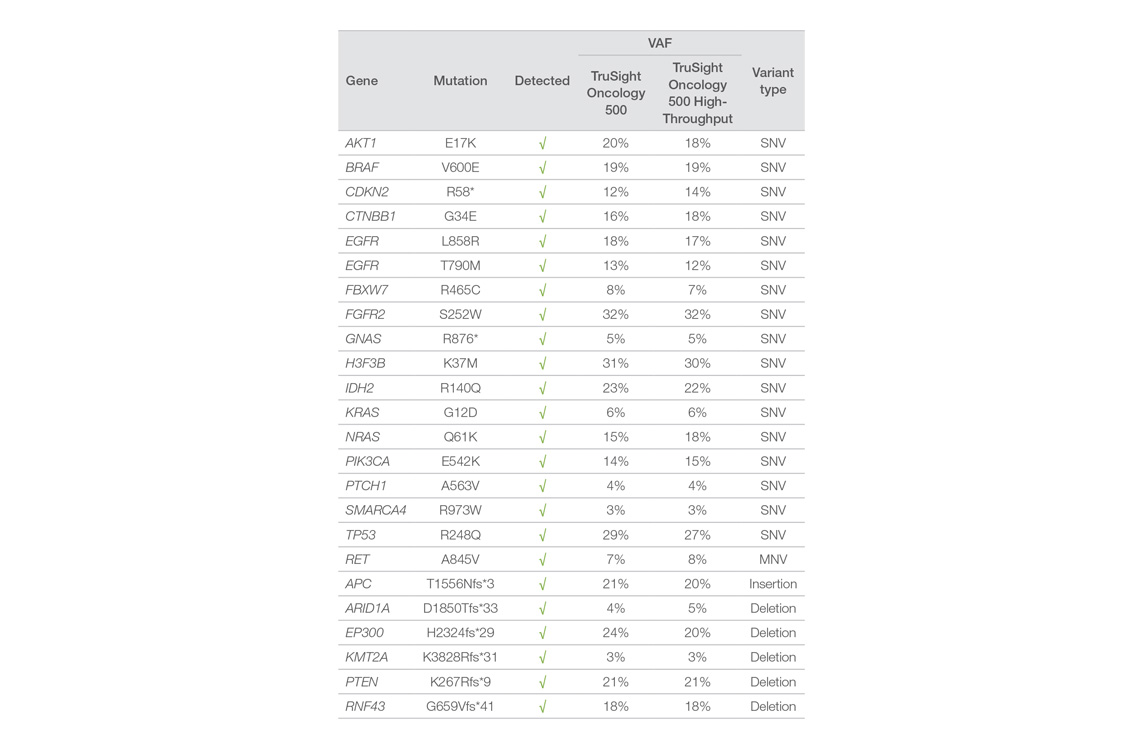Click the checkmark next to PTEN K267Rfs*9
Screen dimensions: 1140x750
pos(542,682)
